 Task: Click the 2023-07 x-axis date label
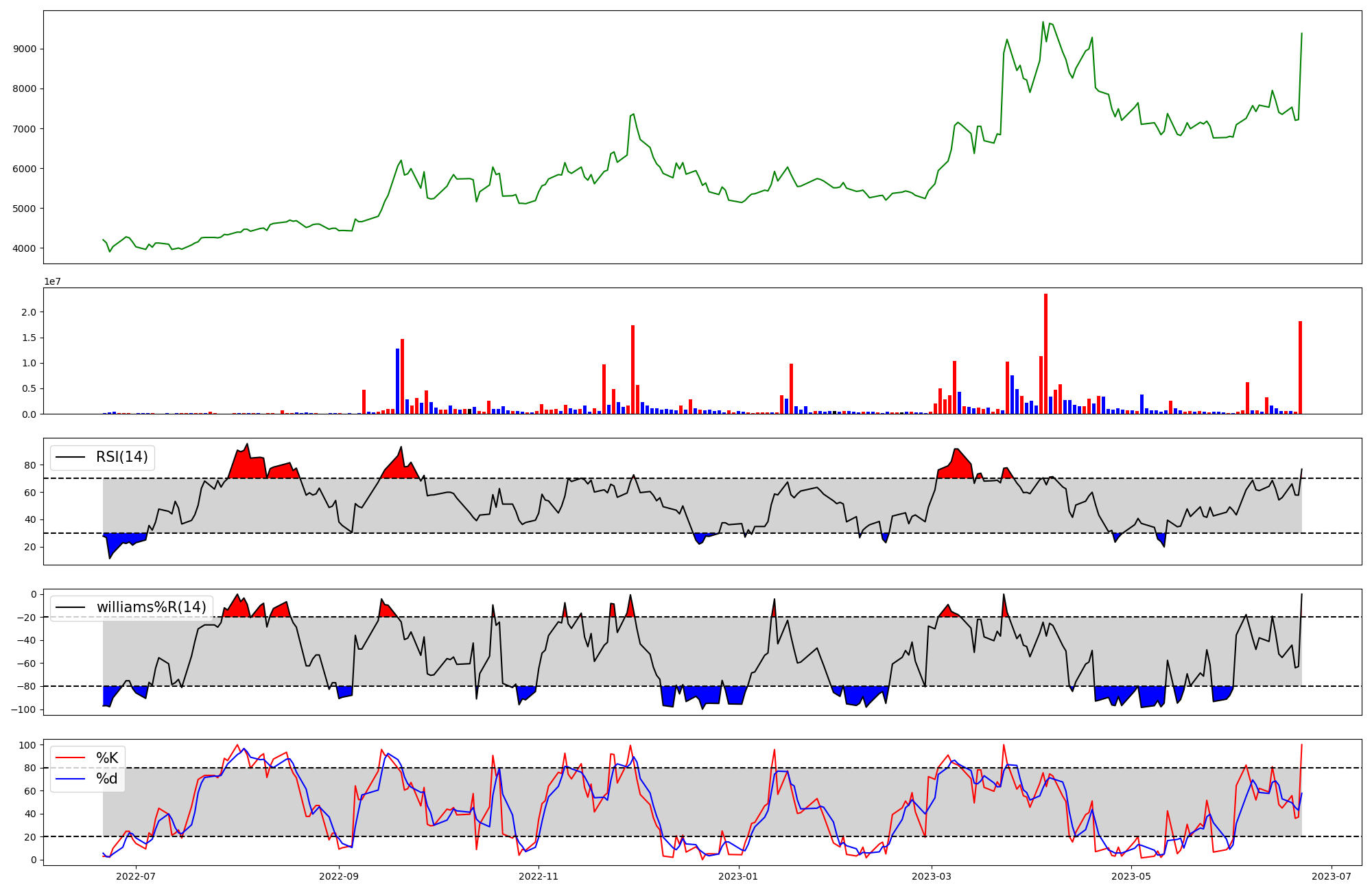1332,876
